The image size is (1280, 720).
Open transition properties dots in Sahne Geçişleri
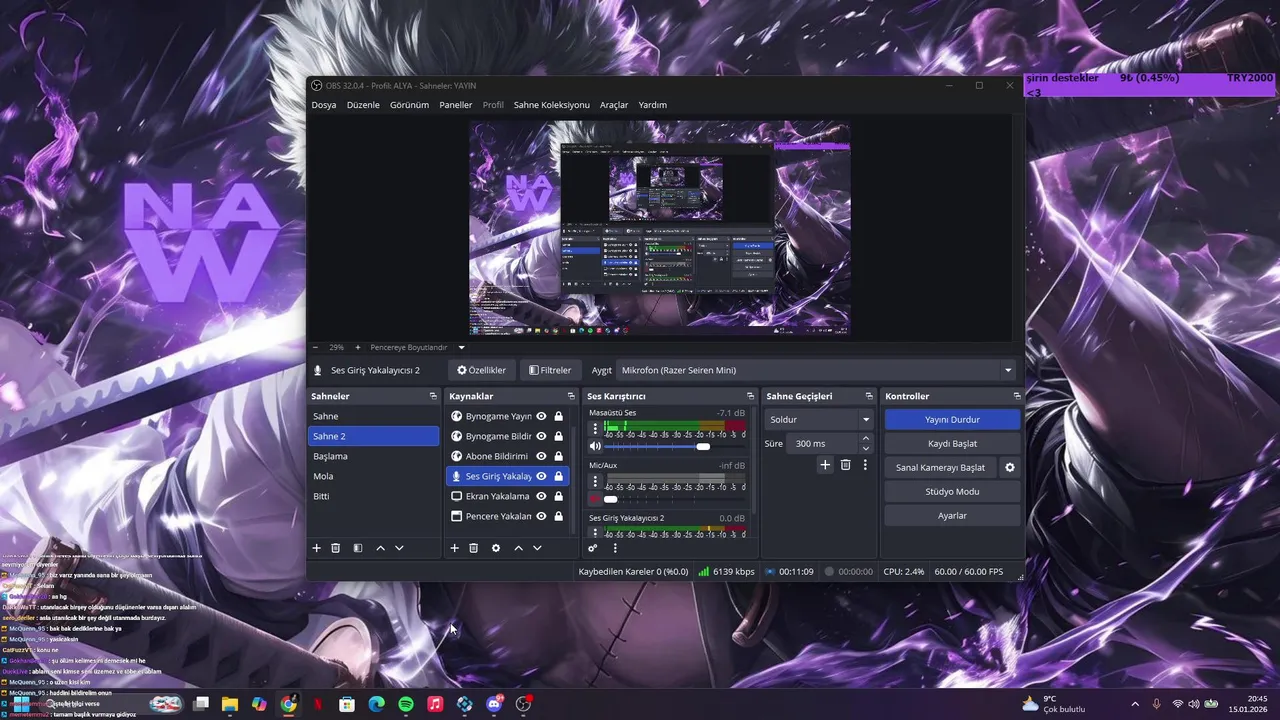click(x=865, y=465)
